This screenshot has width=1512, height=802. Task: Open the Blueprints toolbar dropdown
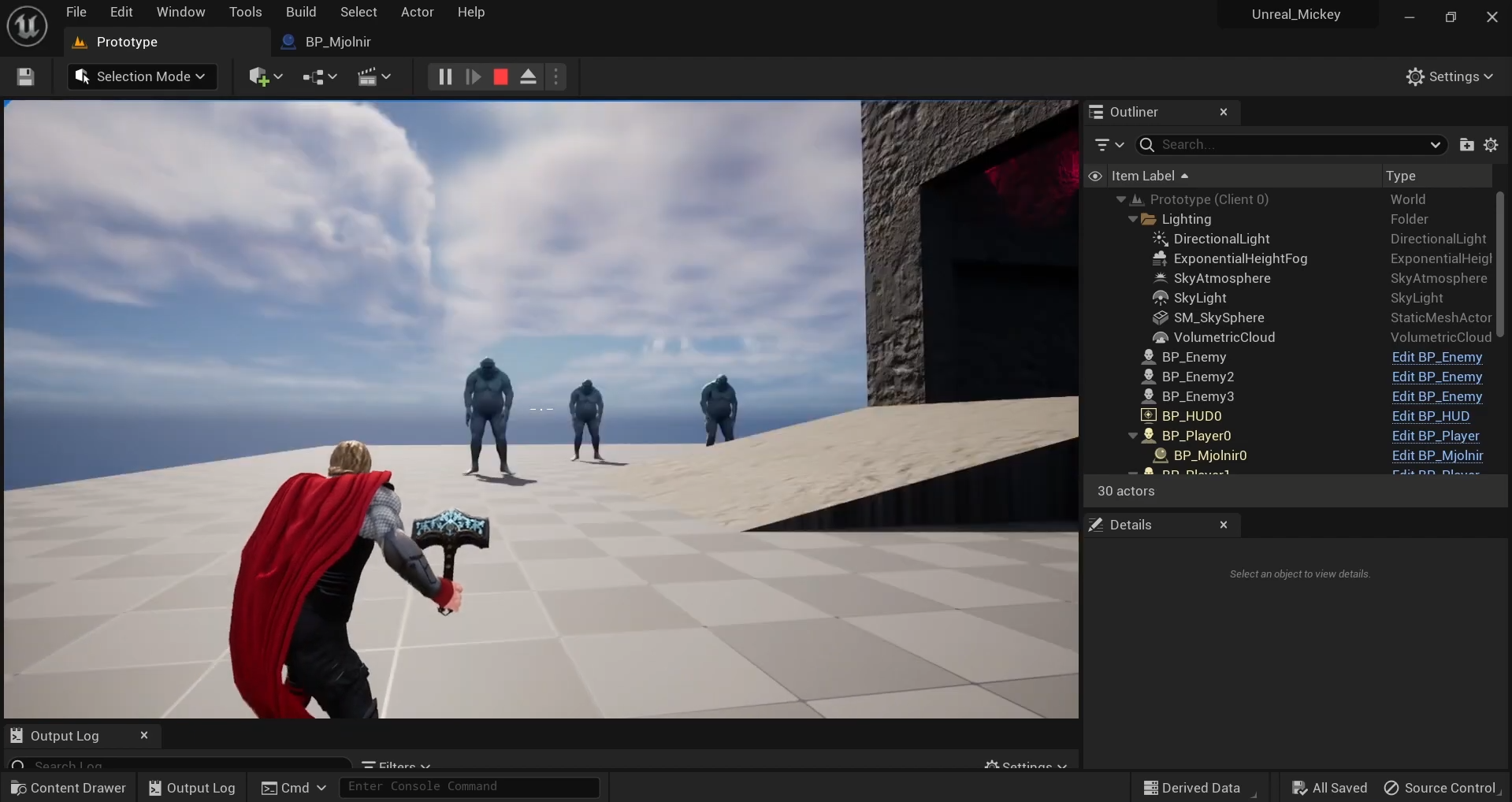point(320,76)
